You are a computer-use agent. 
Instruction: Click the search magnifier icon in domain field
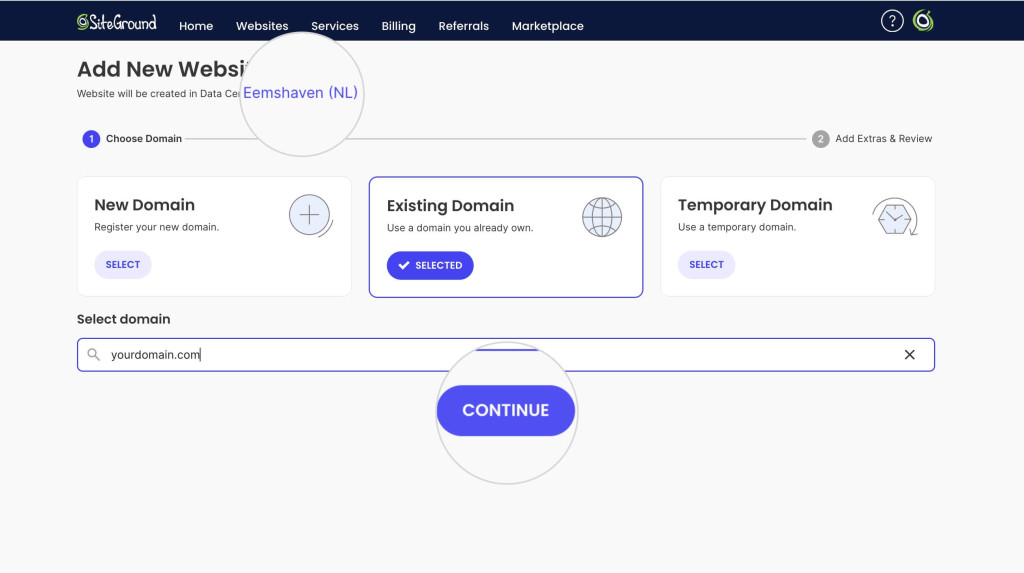(94, 354)
